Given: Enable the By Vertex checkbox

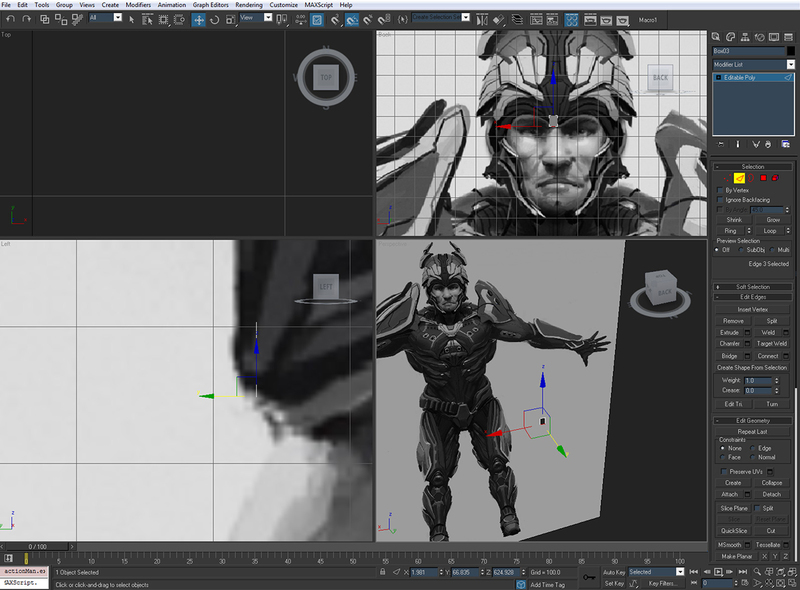Looking at the screenshot, I should [x=720, y=190].
